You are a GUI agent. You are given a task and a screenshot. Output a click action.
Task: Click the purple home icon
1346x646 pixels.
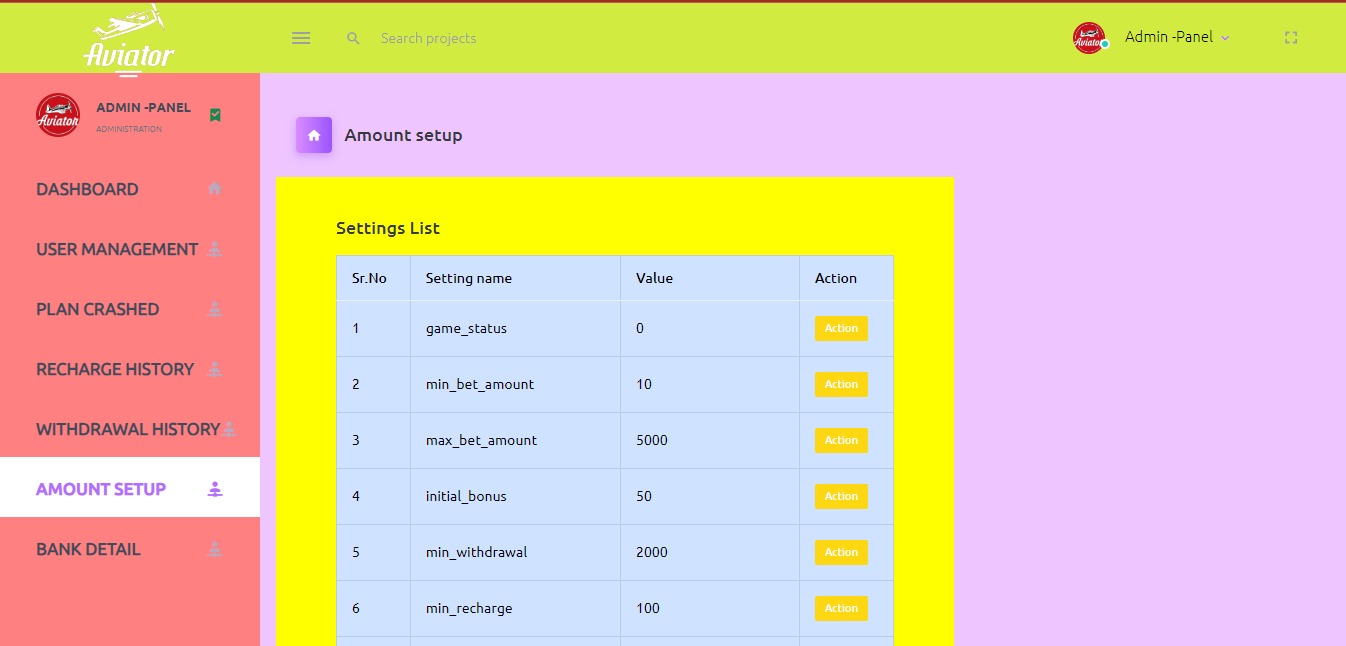[314, 135]
